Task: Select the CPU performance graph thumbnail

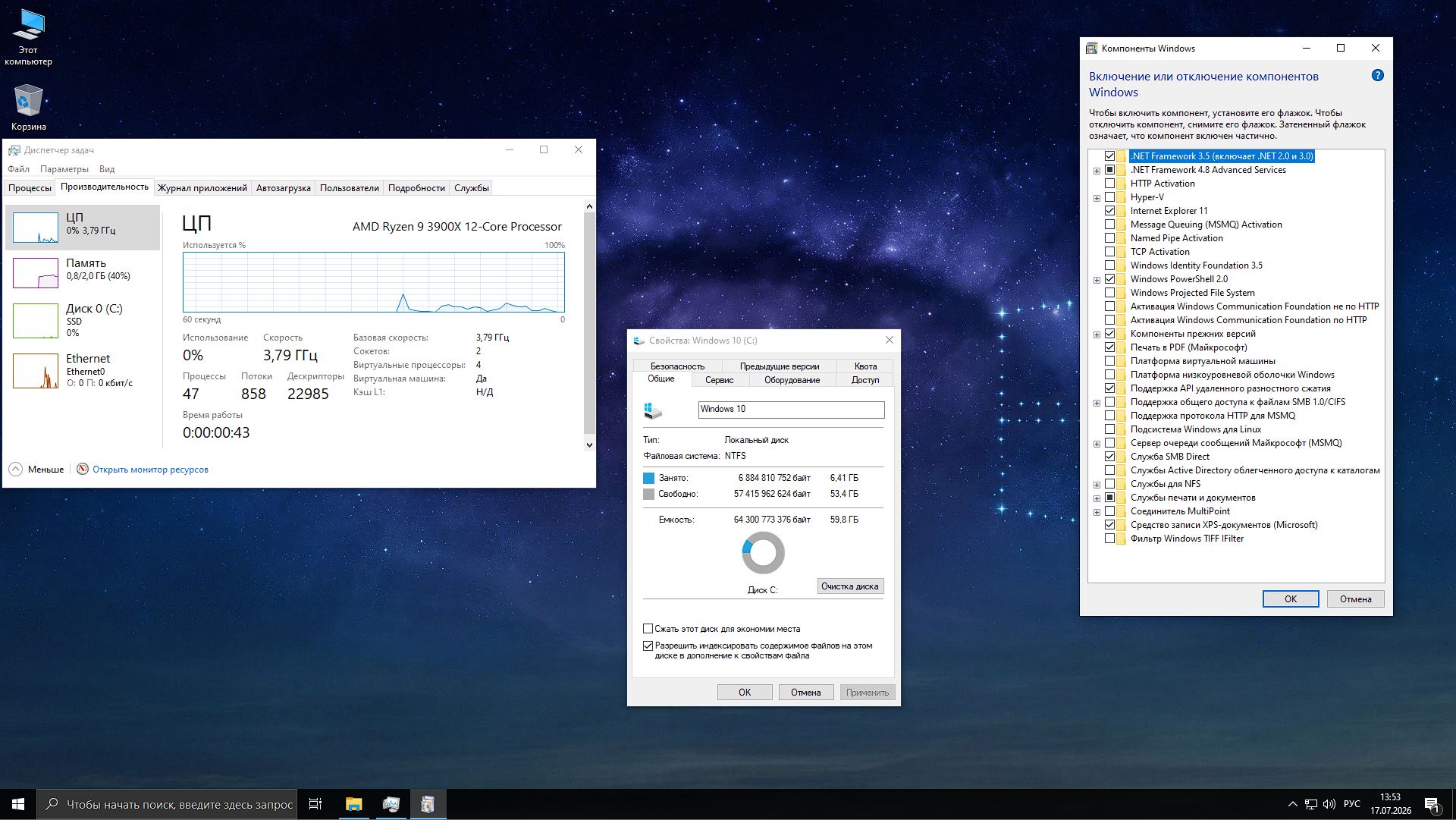Action: click(36, 228)
